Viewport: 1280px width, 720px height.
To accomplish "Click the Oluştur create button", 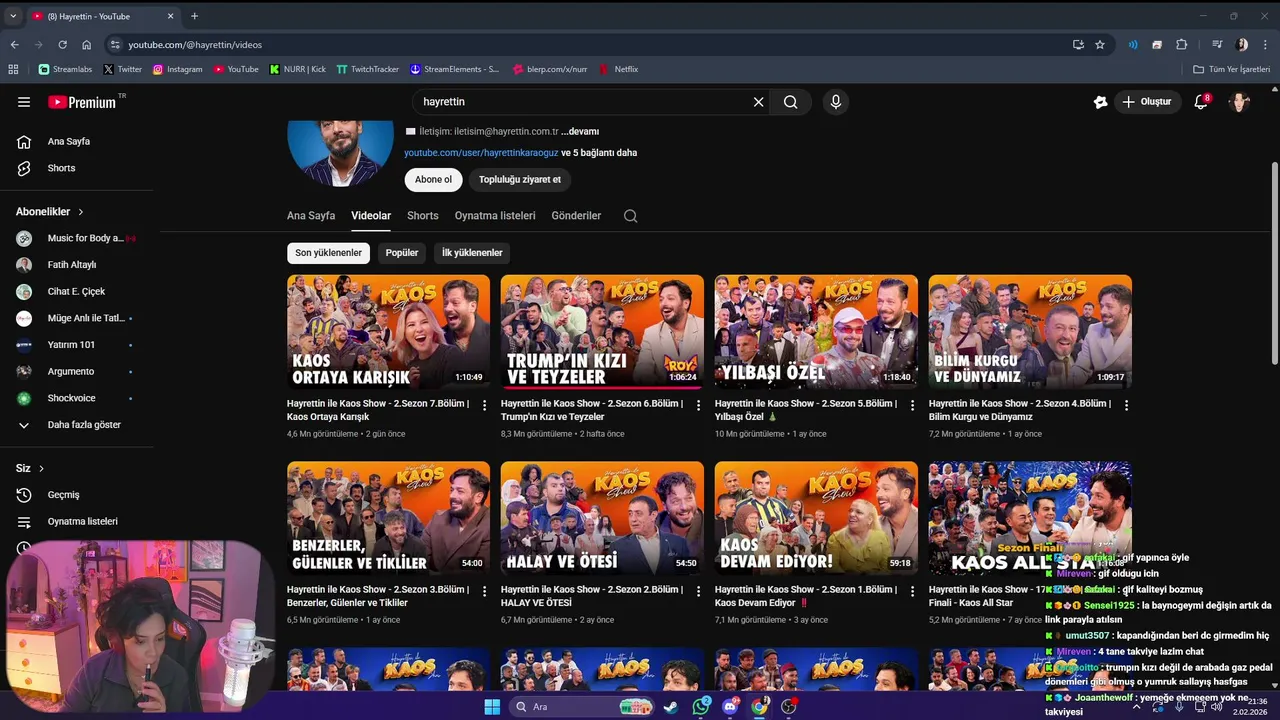I will [x=1146, y=102].
